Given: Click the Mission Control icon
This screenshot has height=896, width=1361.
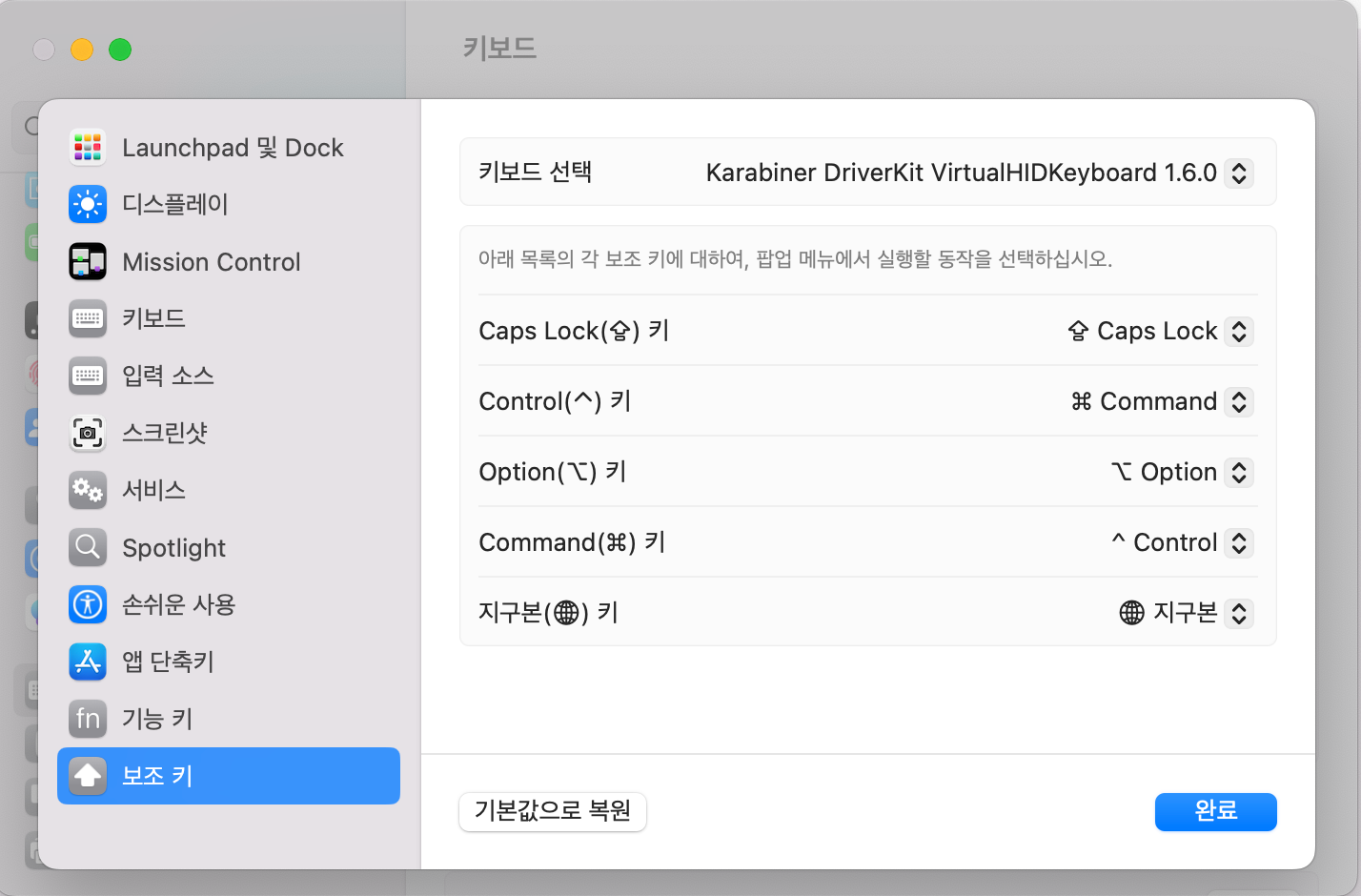Looking at the screenshot, I should coord(88,261).
